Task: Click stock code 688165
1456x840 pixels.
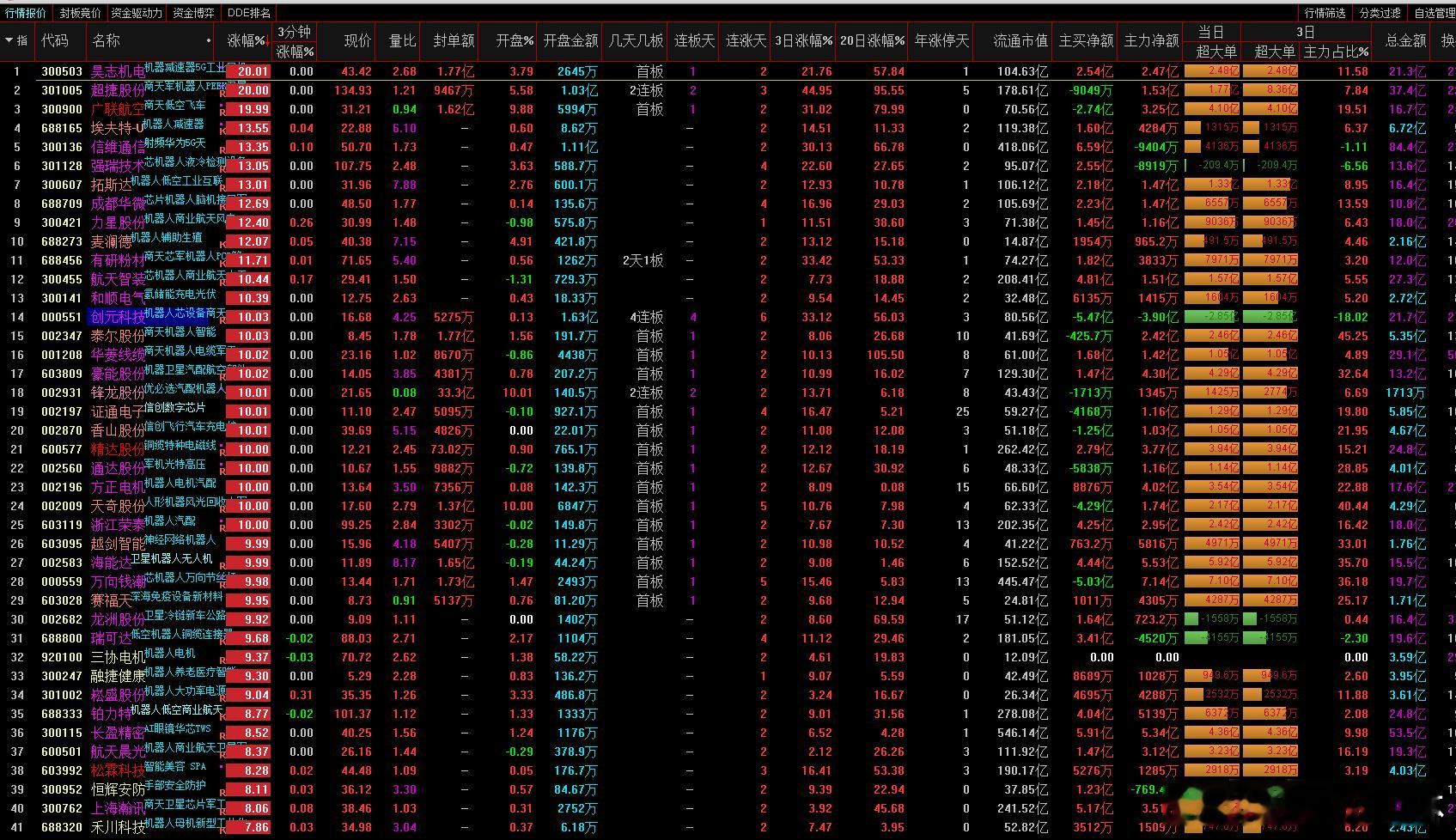Action: [x=62, y=128]
